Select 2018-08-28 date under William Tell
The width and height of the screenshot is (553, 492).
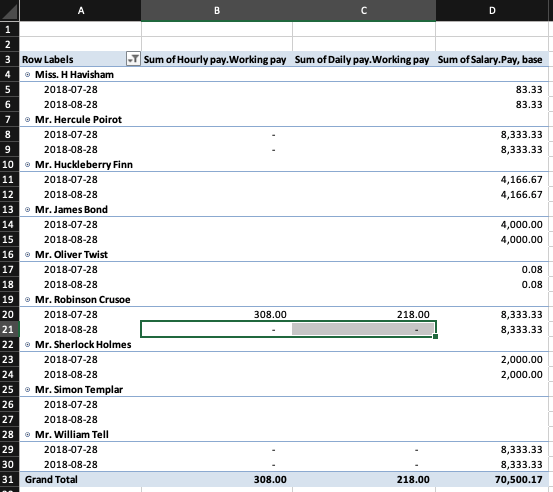click(x=71, y=464)
